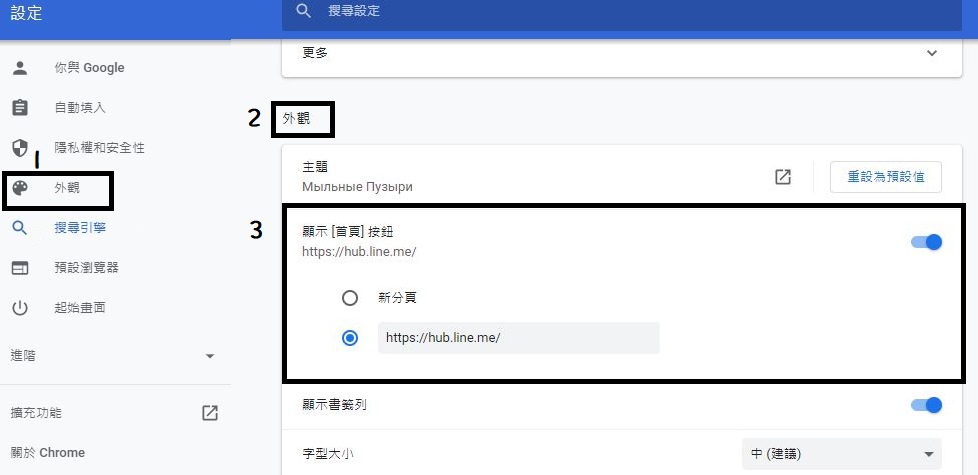The width and height of the screenshot is (978, 475).
Task: Click the 重設為預設值 button
Action: click(x=885, y=177)
